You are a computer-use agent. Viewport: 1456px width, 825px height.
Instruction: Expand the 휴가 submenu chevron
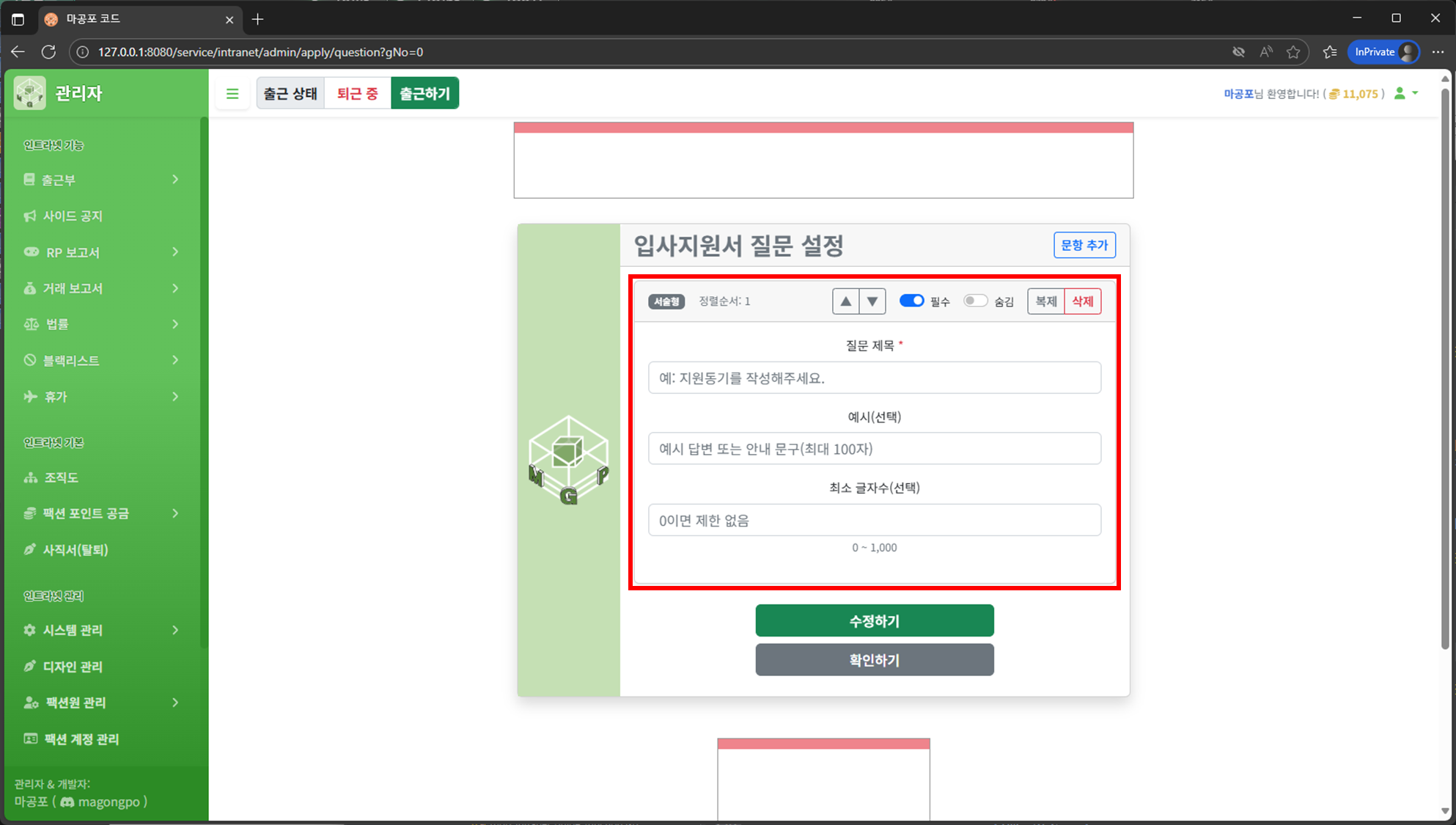(175, 396)
